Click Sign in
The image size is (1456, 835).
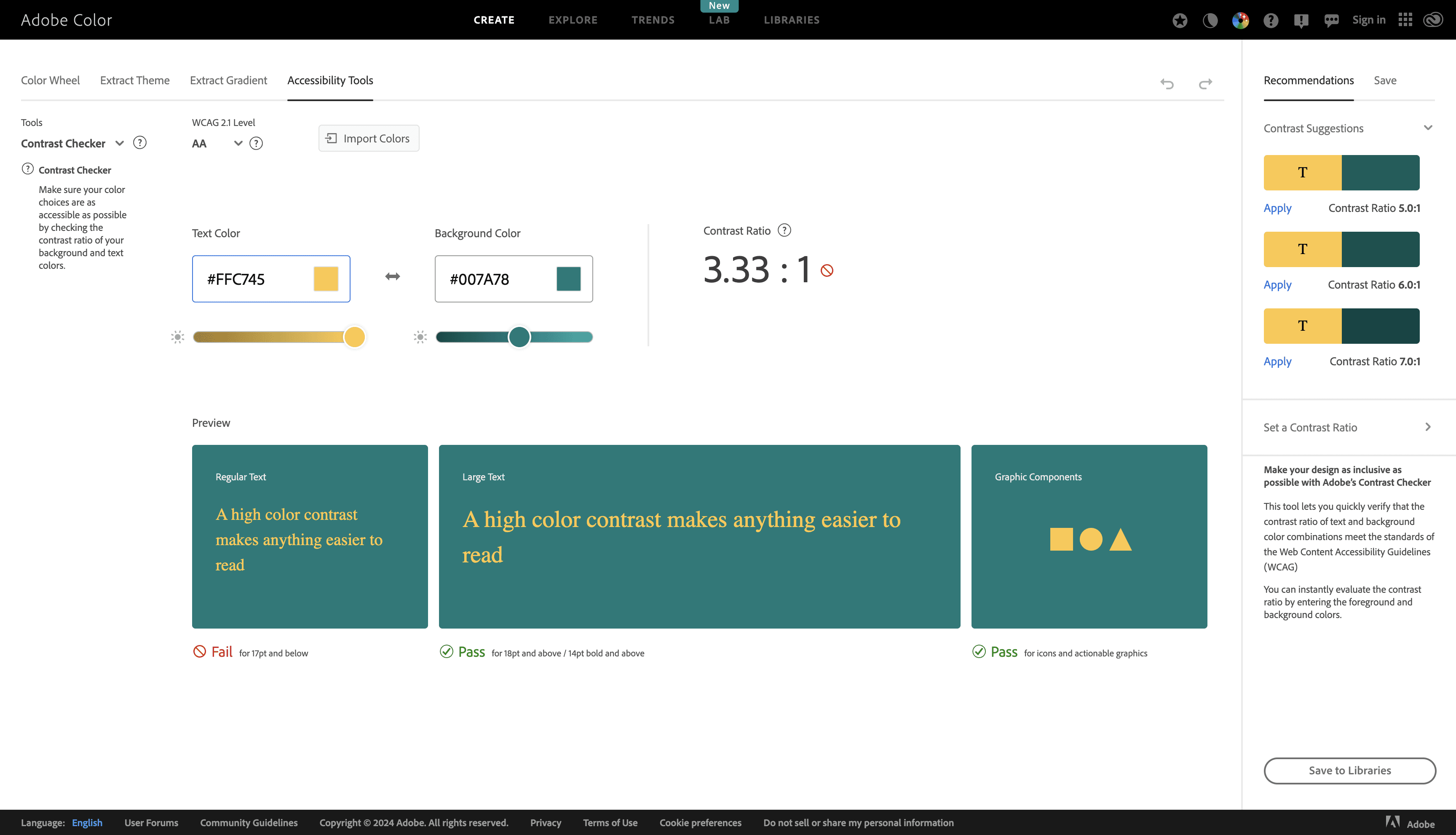(1369, 20)
